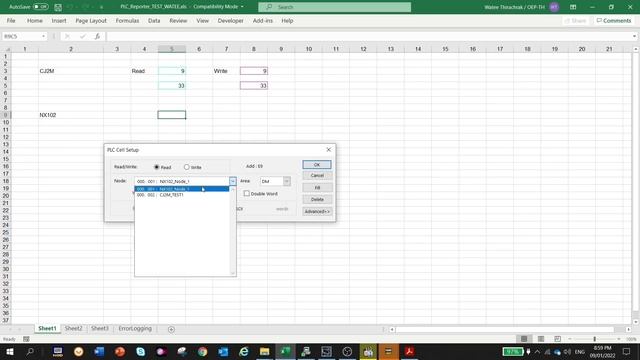Click the volume icon in system tray
Screen dimensions: 640x360
[567, 351]
